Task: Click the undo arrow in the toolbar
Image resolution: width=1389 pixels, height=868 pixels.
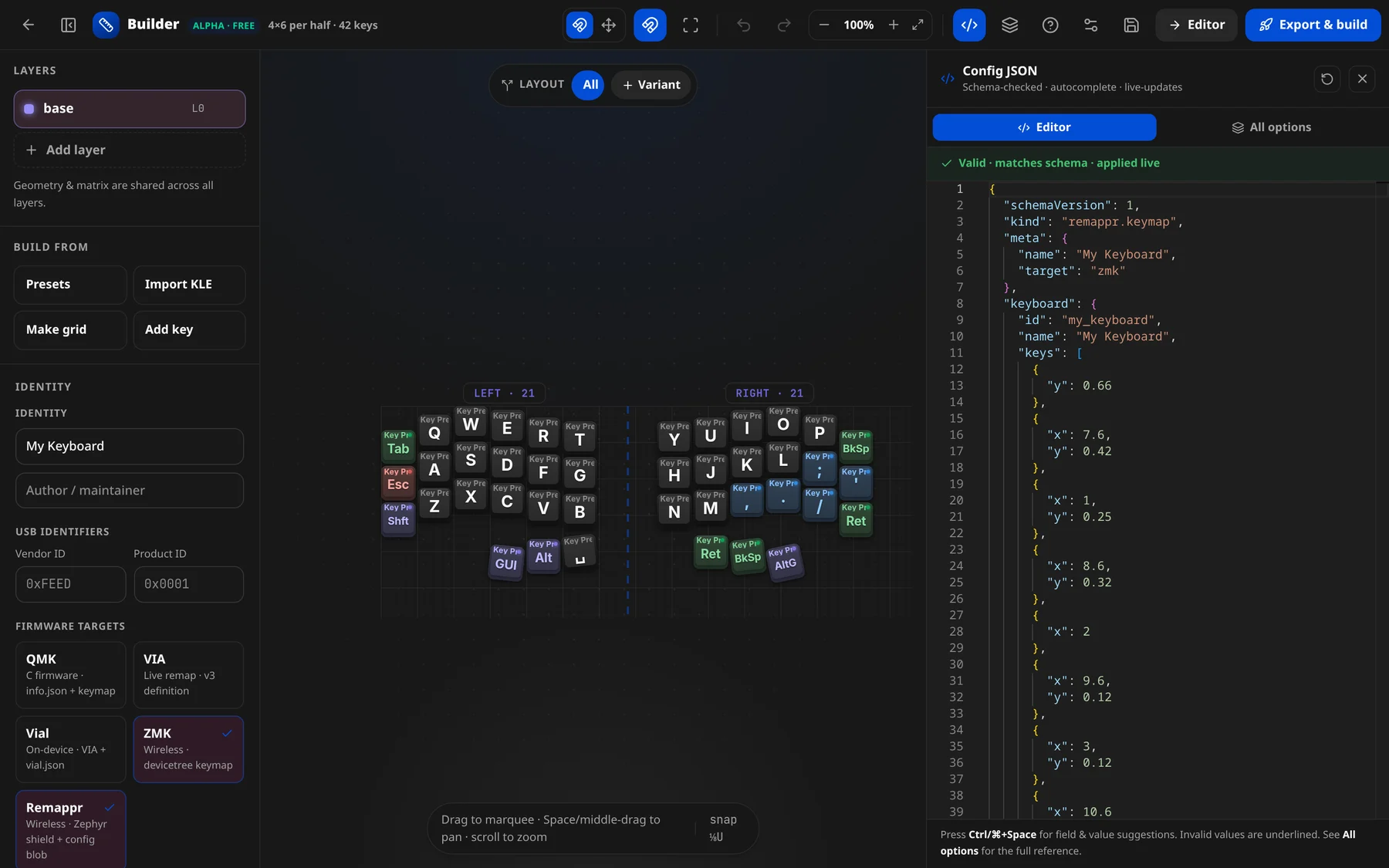Action: click(743, 25)
